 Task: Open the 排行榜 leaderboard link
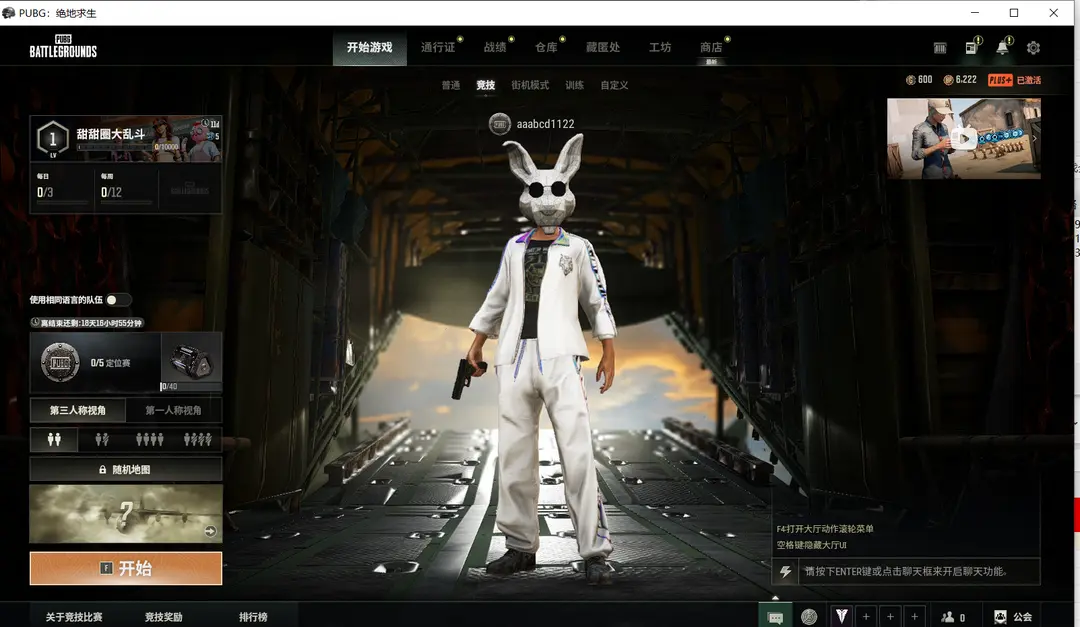coord(253,617)
